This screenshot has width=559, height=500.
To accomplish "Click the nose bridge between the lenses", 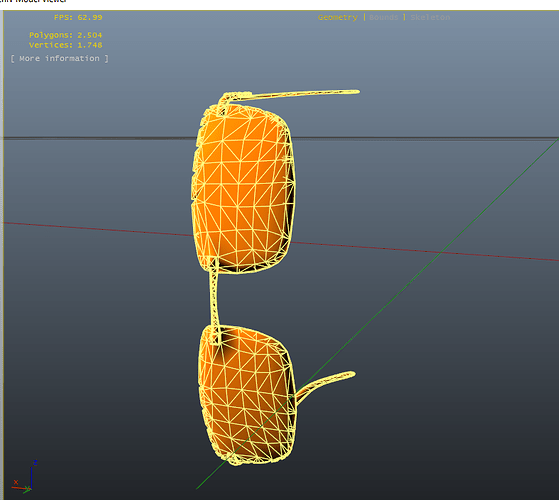I will (x=215, y=300).
